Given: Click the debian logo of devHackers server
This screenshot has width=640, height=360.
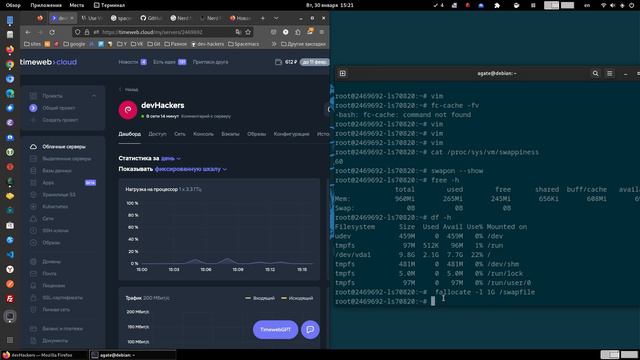Looking at the screenshot, I should [128, 110].
